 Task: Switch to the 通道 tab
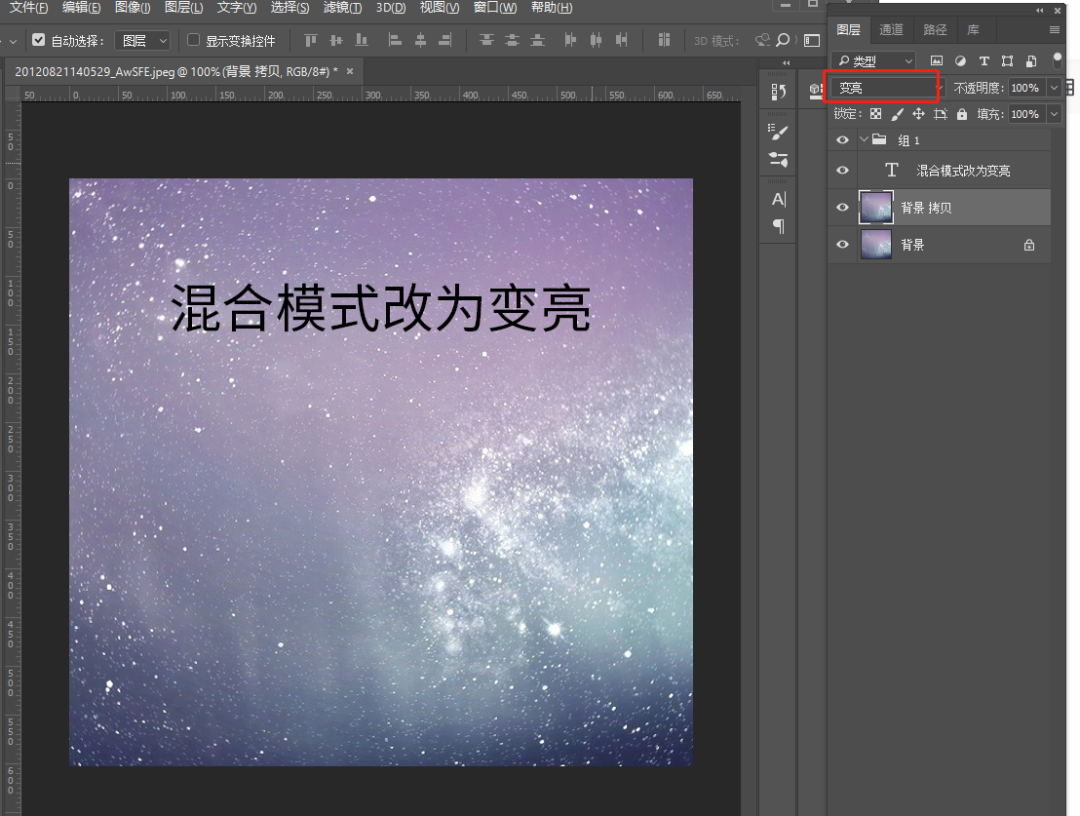tap(891, 30)
